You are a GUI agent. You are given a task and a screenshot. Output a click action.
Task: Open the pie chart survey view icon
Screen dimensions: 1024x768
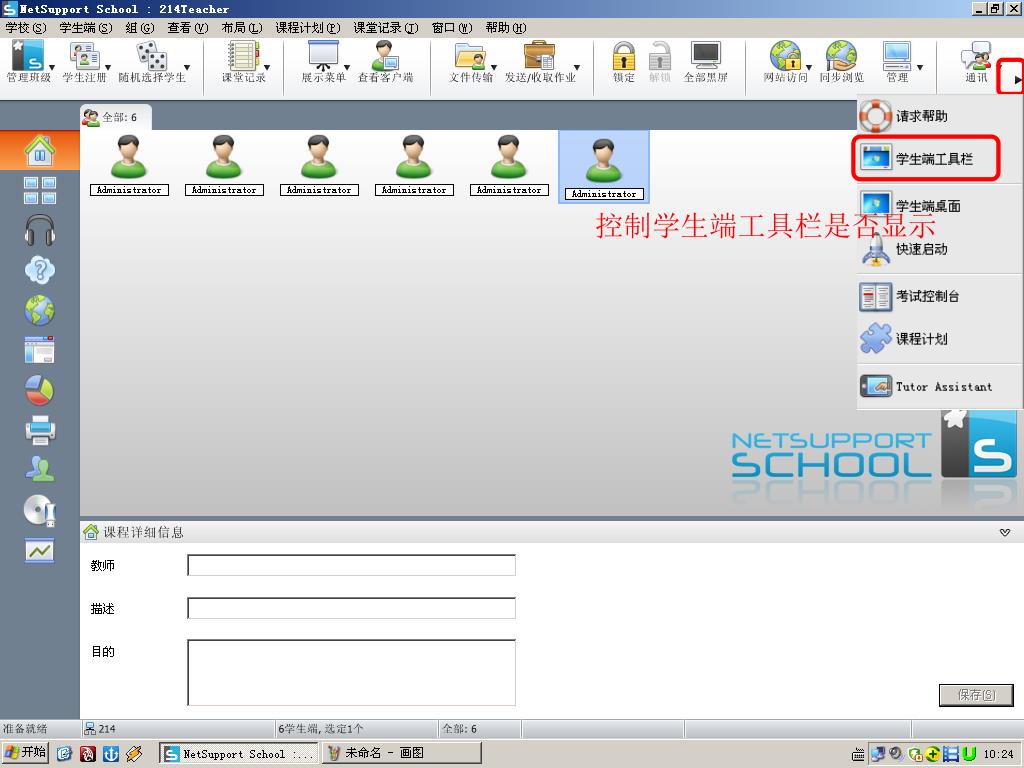click(x=40, y=391)
